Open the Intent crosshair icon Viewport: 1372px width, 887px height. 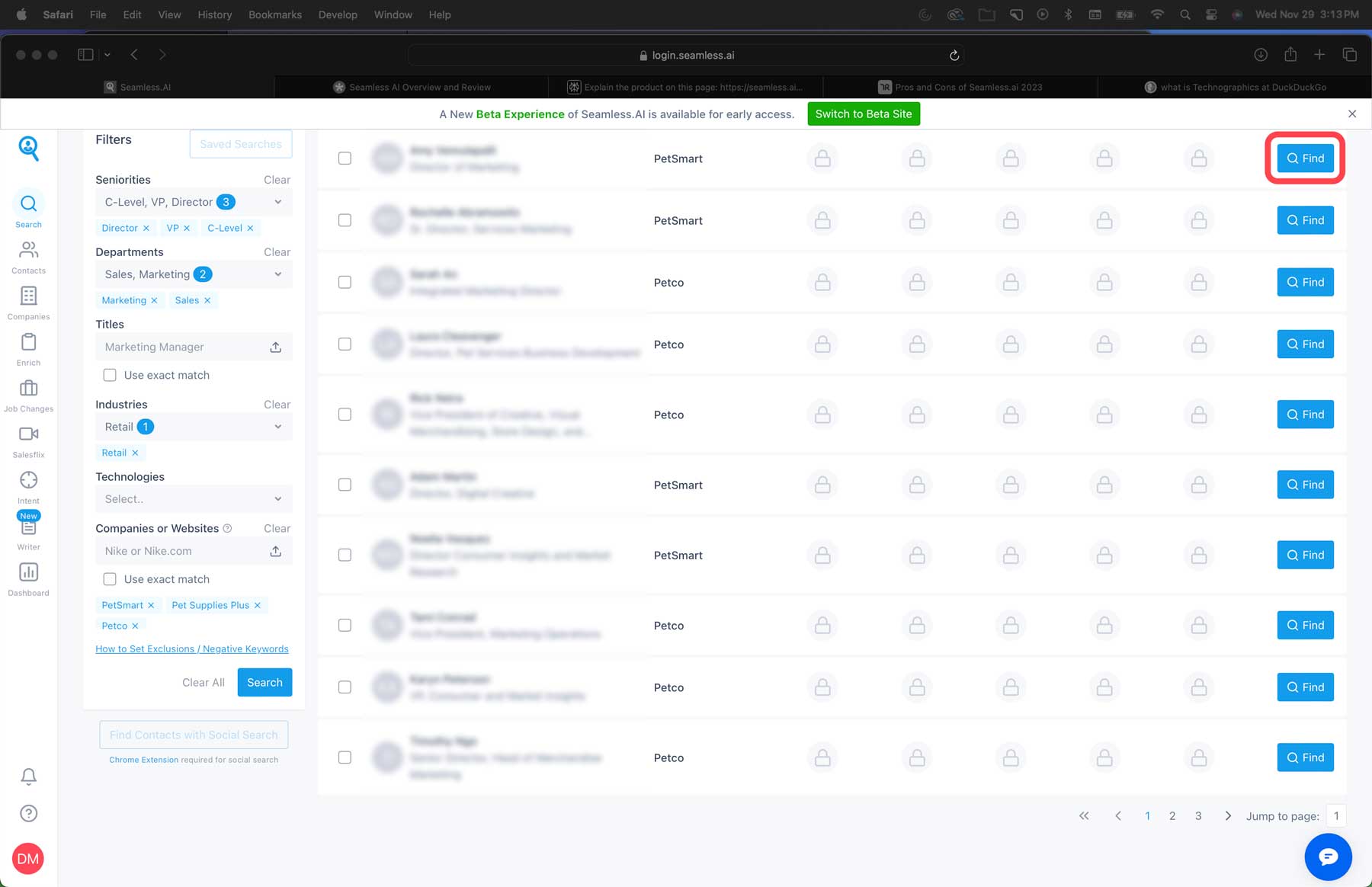click(28, 481)
